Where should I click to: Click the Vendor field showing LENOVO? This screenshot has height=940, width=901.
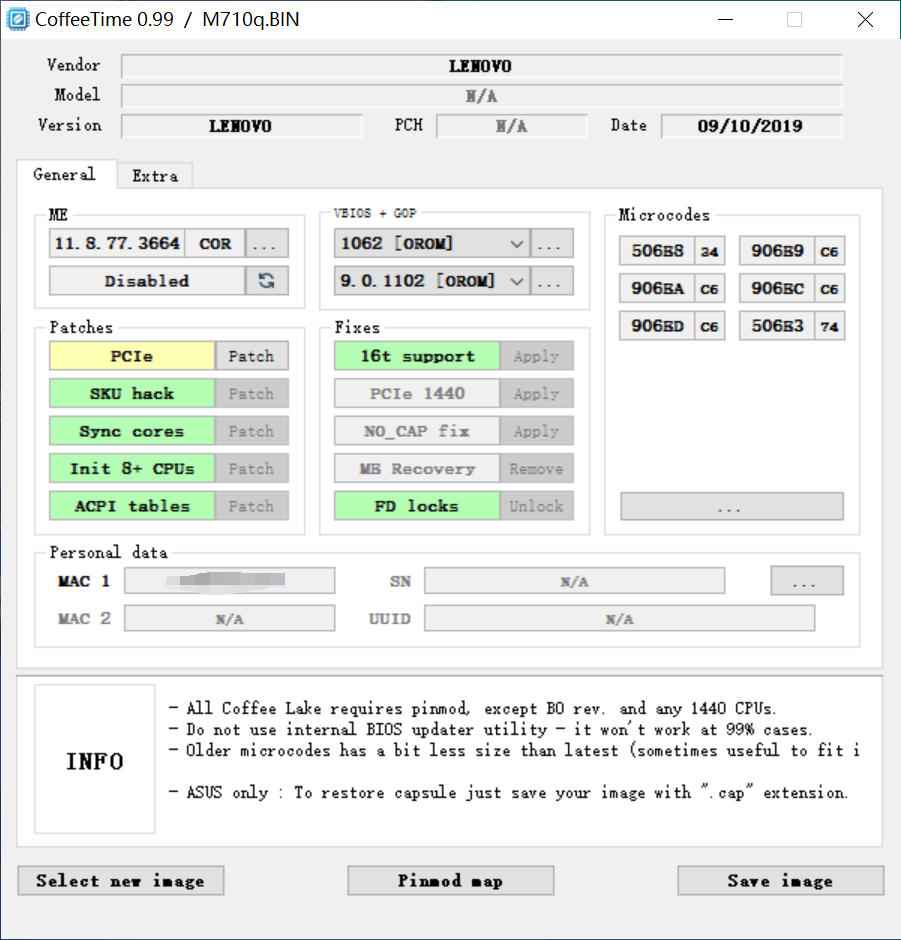tap(481, 66)
